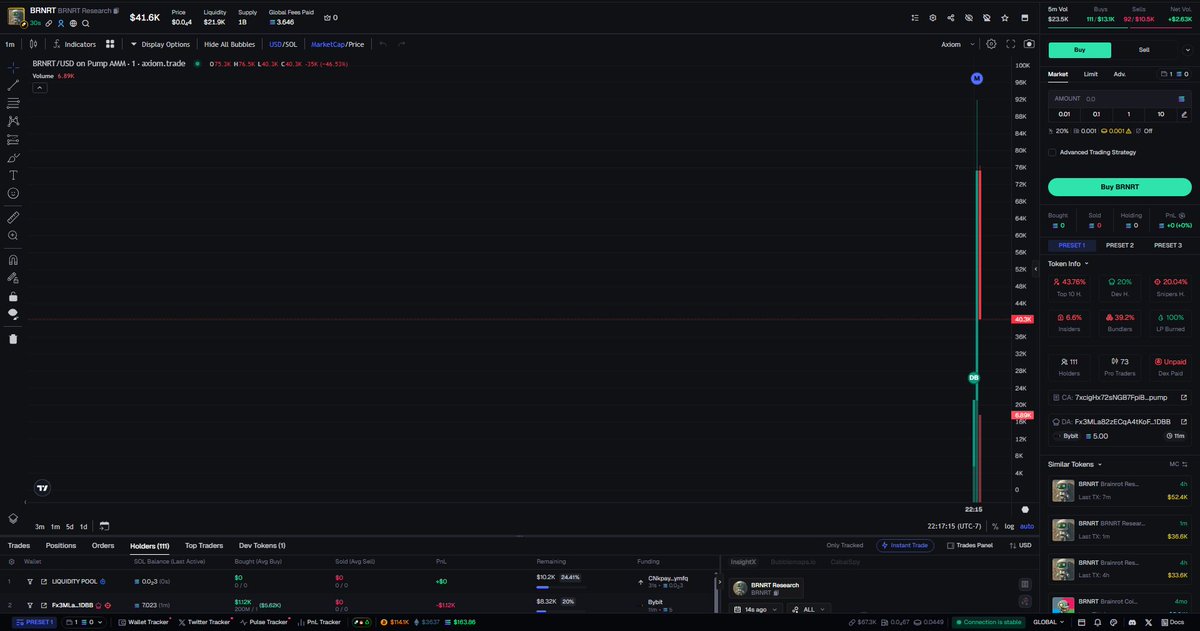Toggle Instant Trade mode

point(905,545)
